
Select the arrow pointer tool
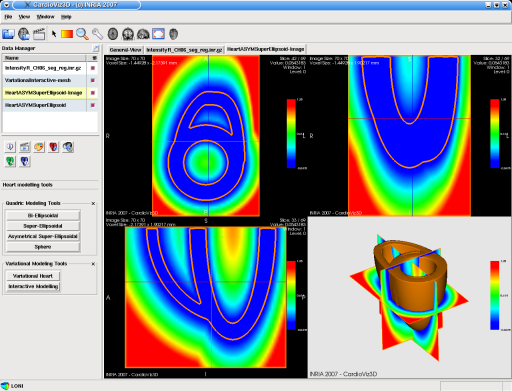coord(54,34)
